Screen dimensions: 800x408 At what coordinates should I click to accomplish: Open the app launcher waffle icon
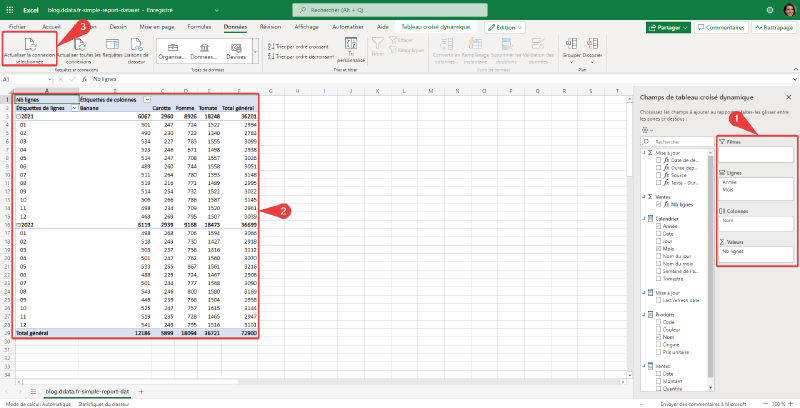[10, 10]
